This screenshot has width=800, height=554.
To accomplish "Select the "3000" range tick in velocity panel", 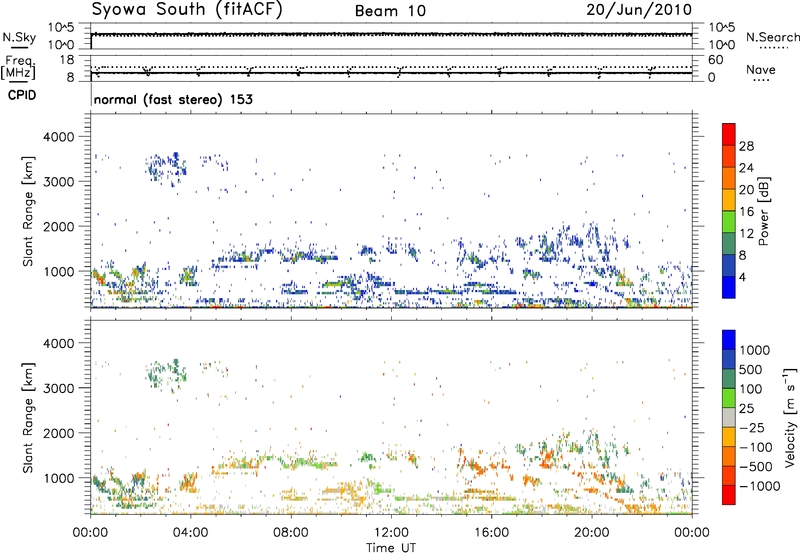I will point(59,388).
